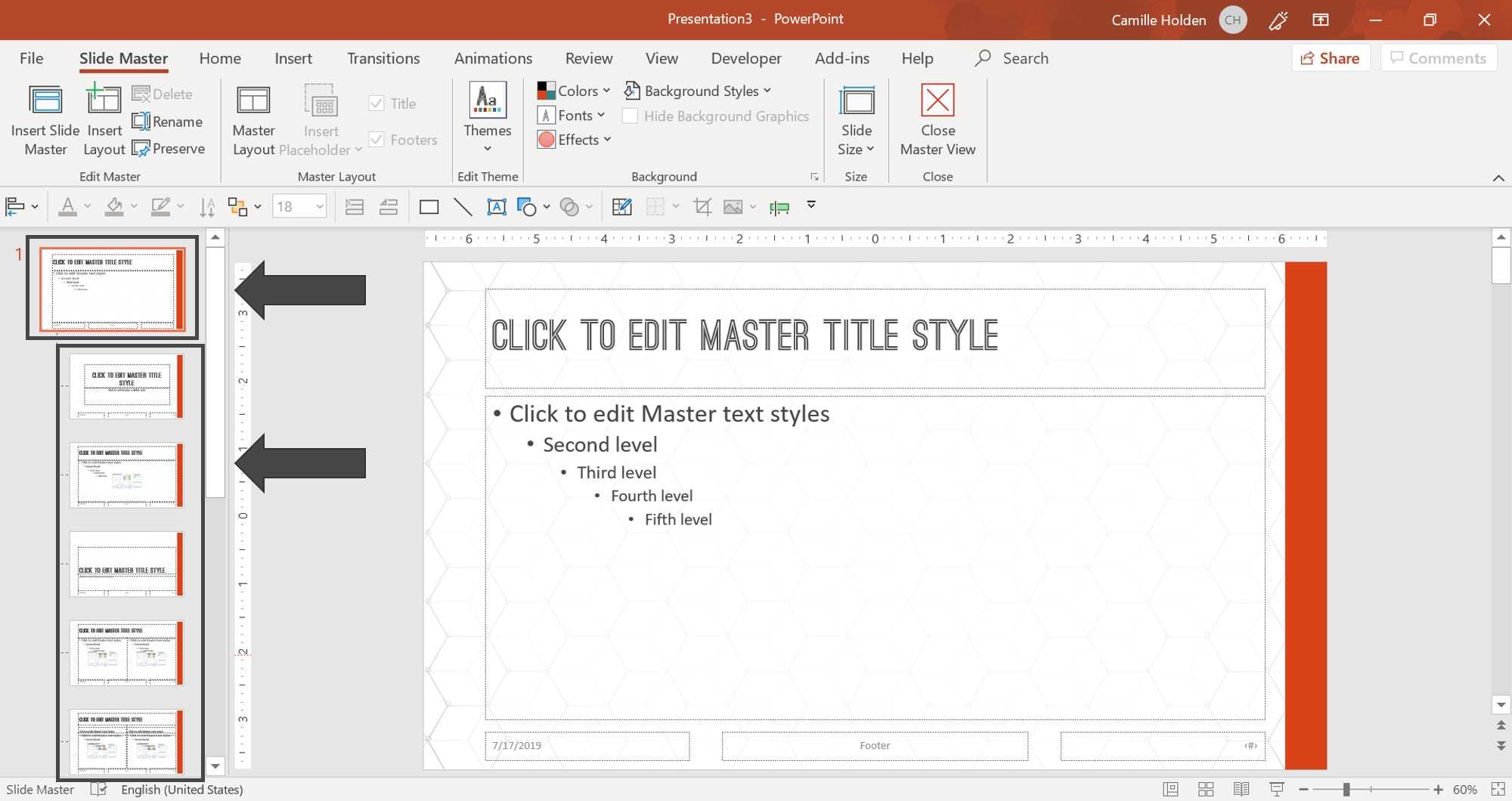Toggle the Footers checkbox
The width and height of the screenshot is (1512, 801).
tap(376, 139)
